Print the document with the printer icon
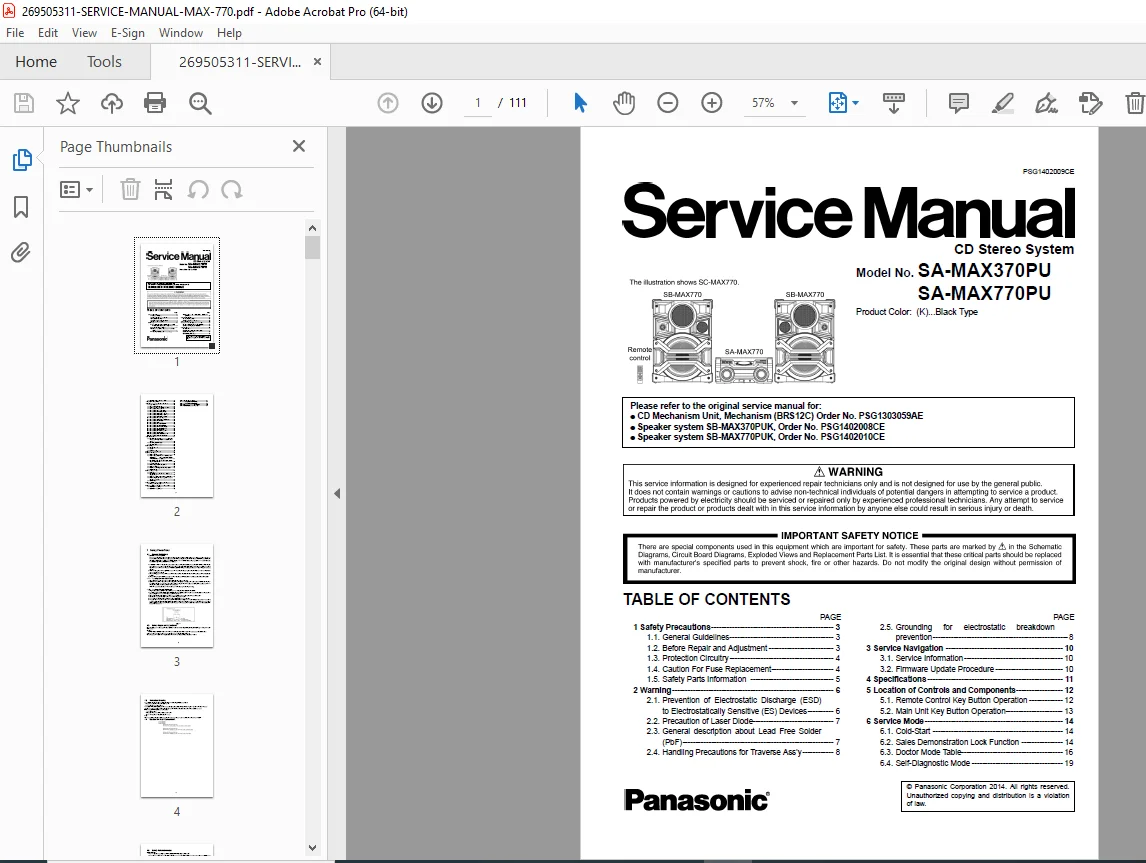 pyautogui.click(x=155, y=103)
